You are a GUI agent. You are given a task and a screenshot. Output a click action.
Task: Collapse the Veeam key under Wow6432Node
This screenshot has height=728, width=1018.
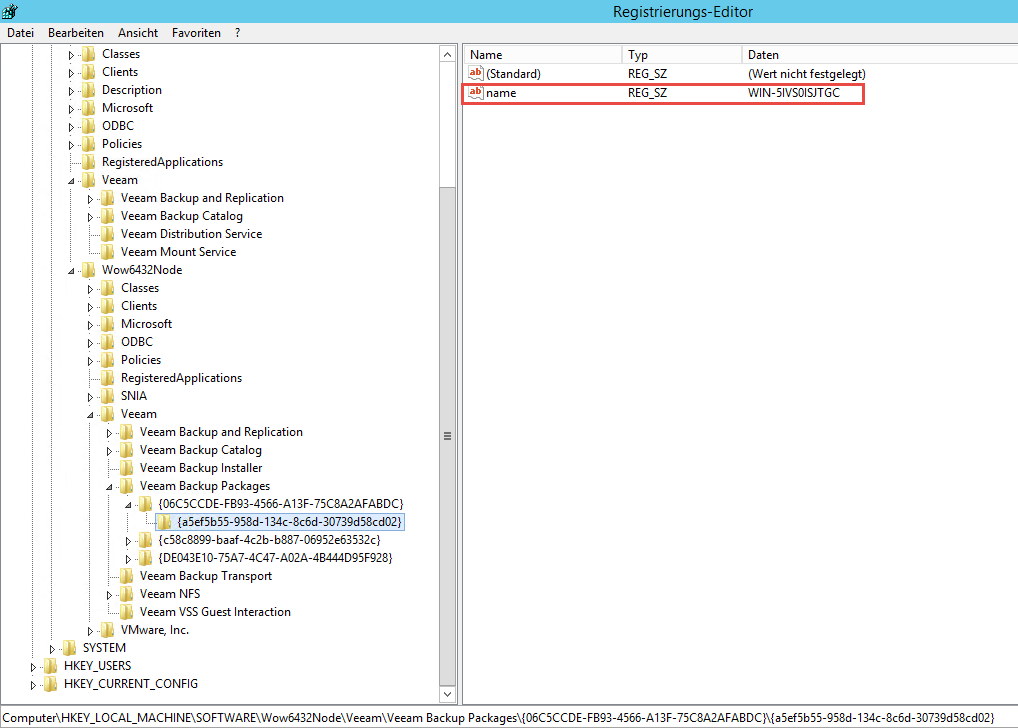[90, 415]
